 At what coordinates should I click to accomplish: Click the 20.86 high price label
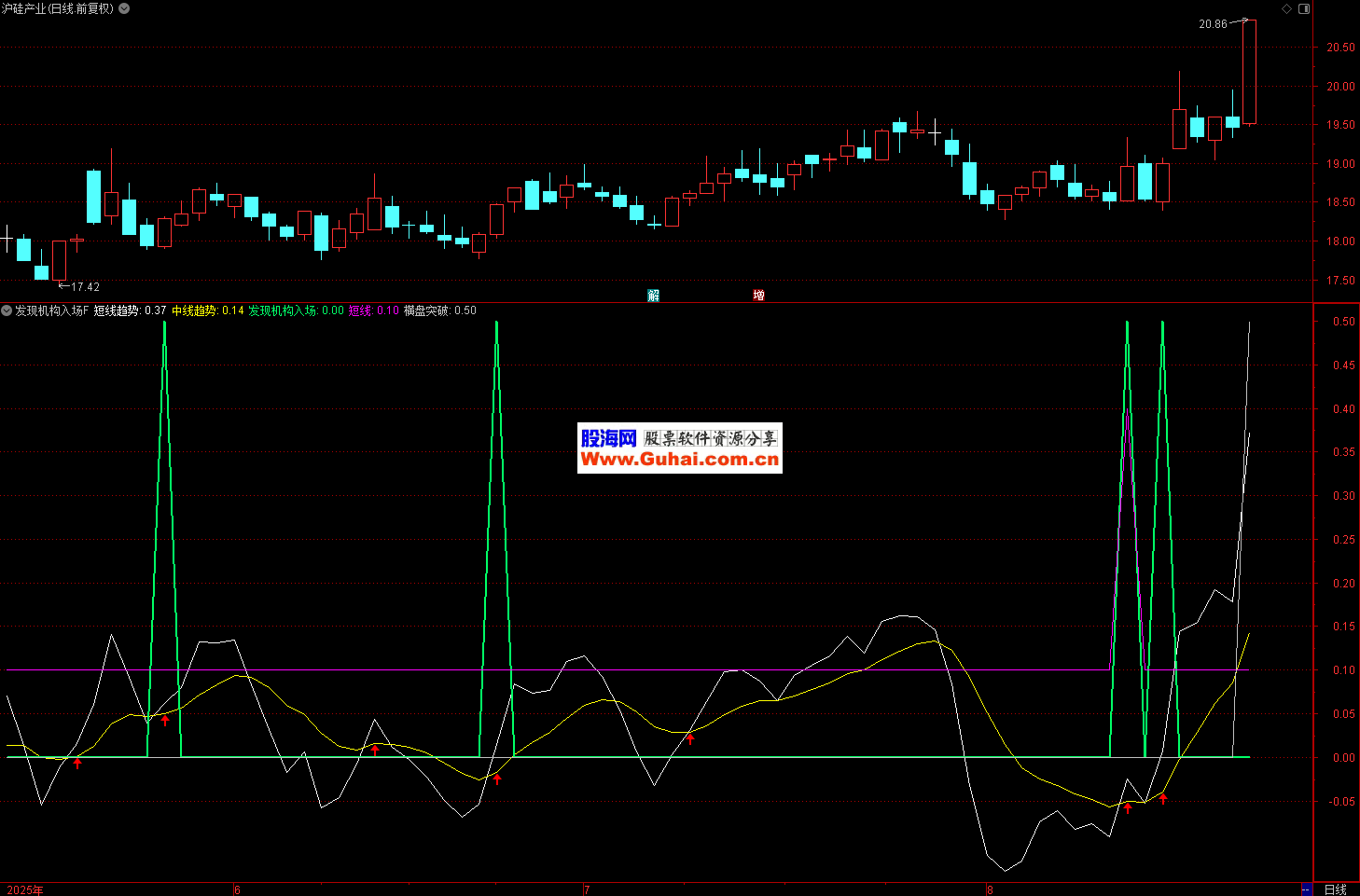pos(1213,24)
